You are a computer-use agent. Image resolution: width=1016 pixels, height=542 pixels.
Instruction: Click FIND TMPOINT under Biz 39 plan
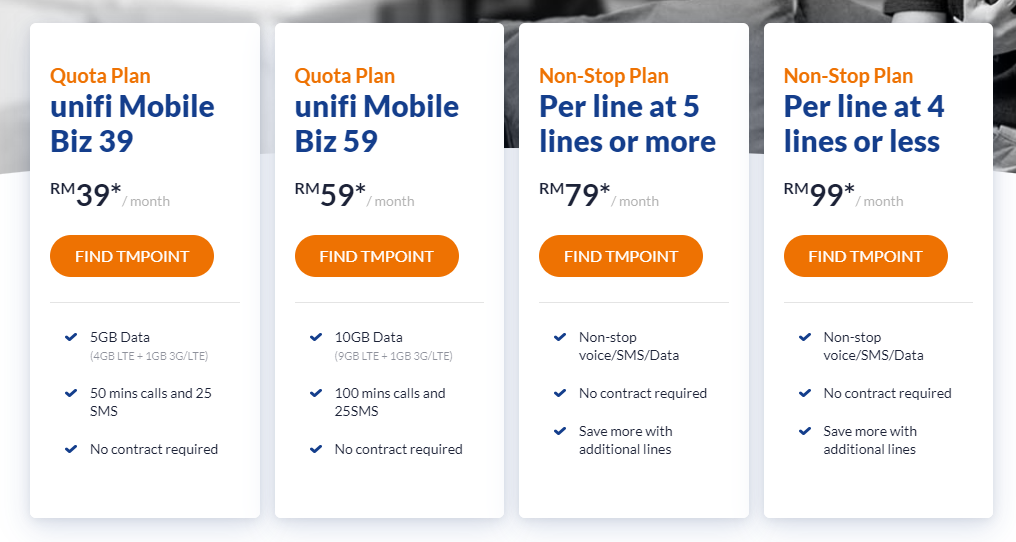[x=132, y=256]
